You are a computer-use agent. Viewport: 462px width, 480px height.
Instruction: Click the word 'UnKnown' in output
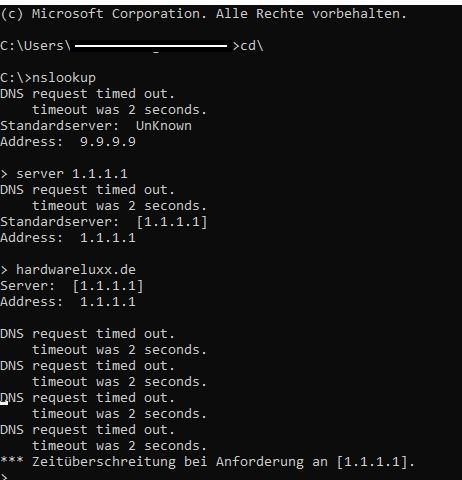164,126
